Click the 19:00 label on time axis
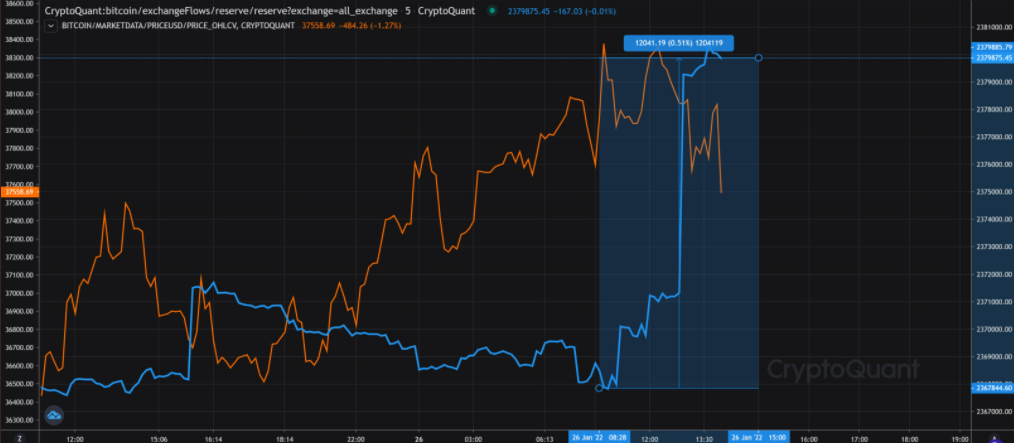The height and width of the screenshot is (443, 1014). pyautogui.click(x=960, y=438)
